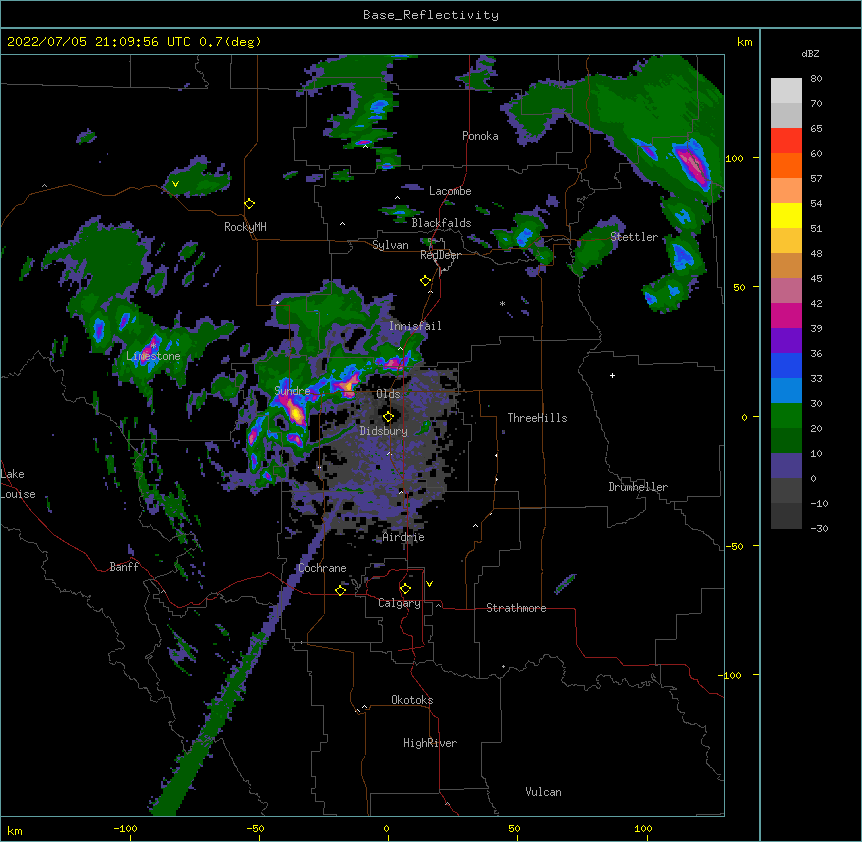This screenshot has height=842, width=862.
Task: Click the 50 tick on the right axis
Action: click(739, 287)
